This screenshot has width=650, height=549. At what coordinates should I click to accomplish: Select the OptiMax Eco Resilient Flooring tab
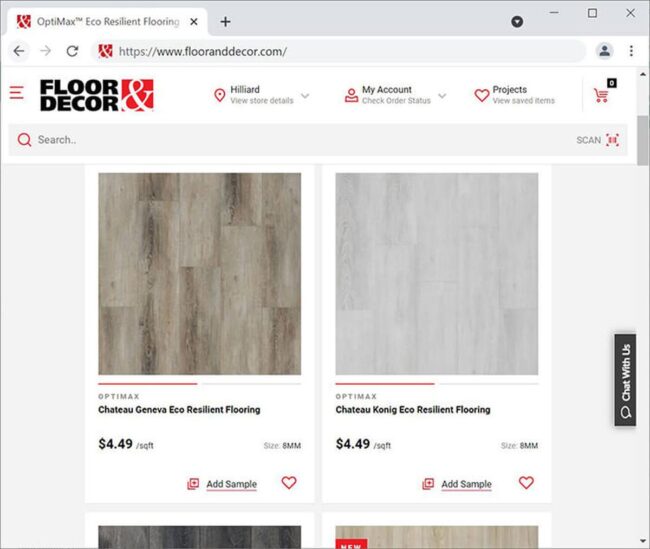(107, 22)
